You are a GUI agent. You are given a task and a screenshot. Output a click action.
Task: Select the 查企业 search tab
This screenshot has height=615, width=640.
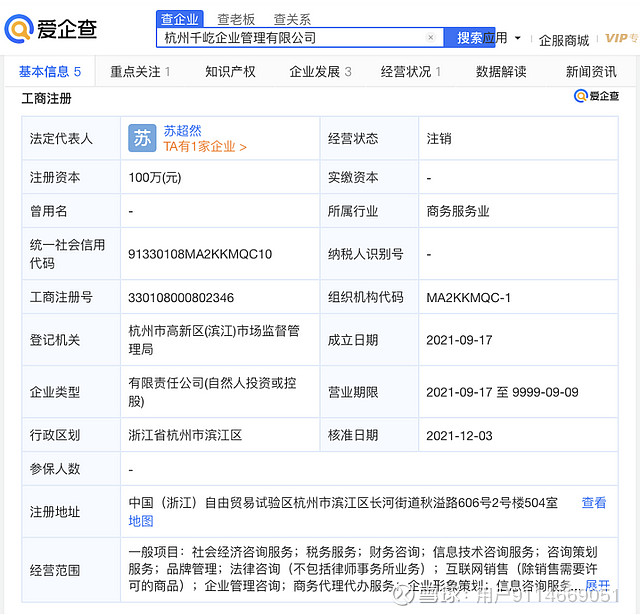(x=179, y=19)
